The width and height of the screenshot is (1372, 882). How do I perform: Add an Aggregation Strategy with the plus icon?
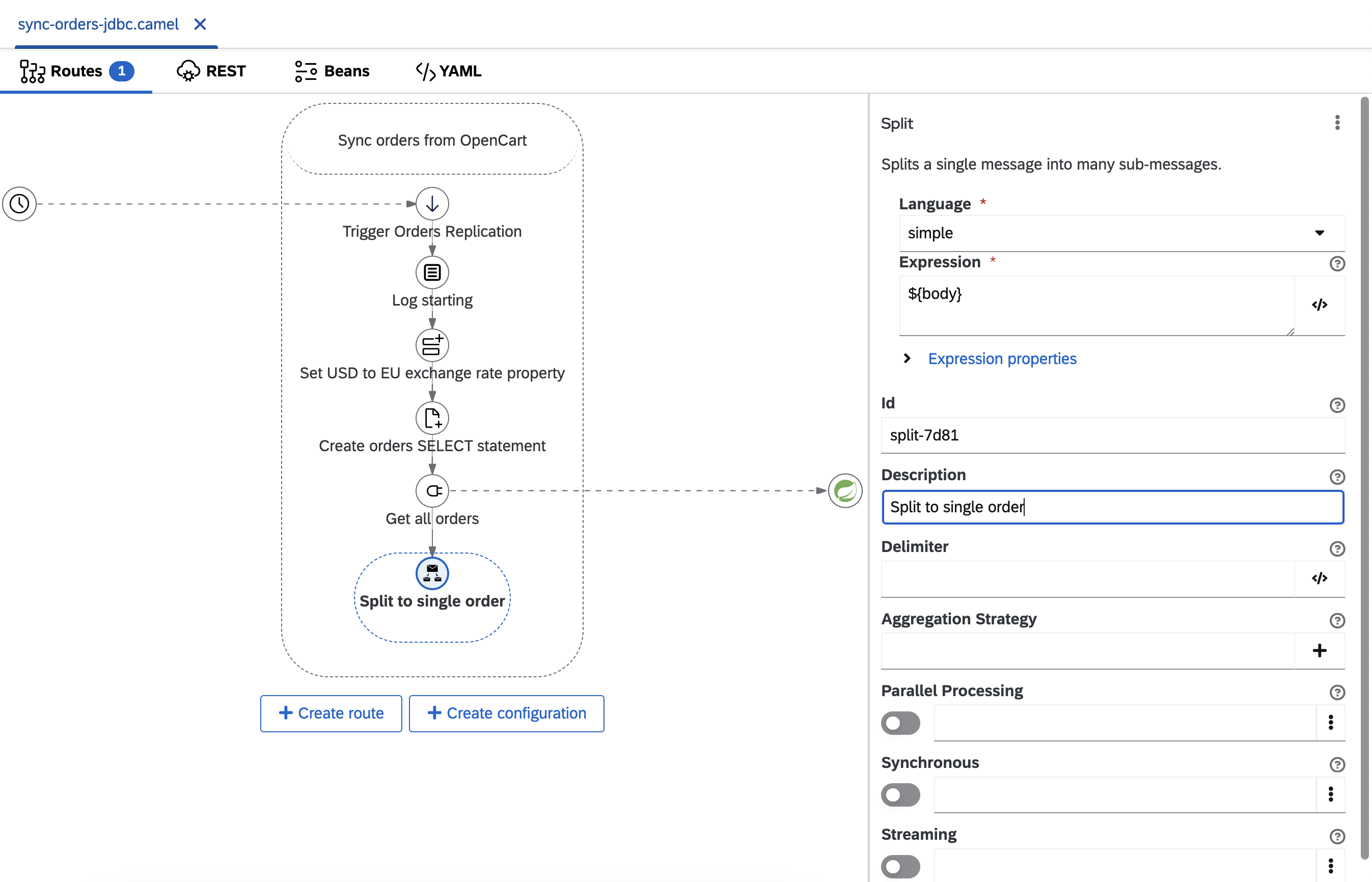pyautogui.click(x=1320, y=650)
